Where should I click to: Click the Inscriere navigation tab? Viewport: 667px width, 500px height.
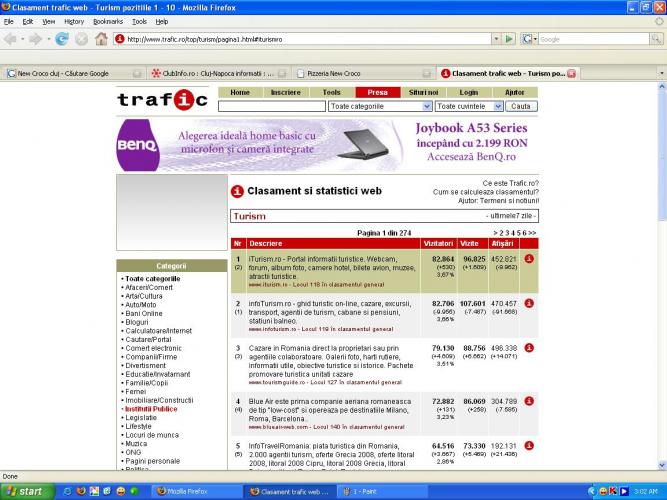(285, 92)
